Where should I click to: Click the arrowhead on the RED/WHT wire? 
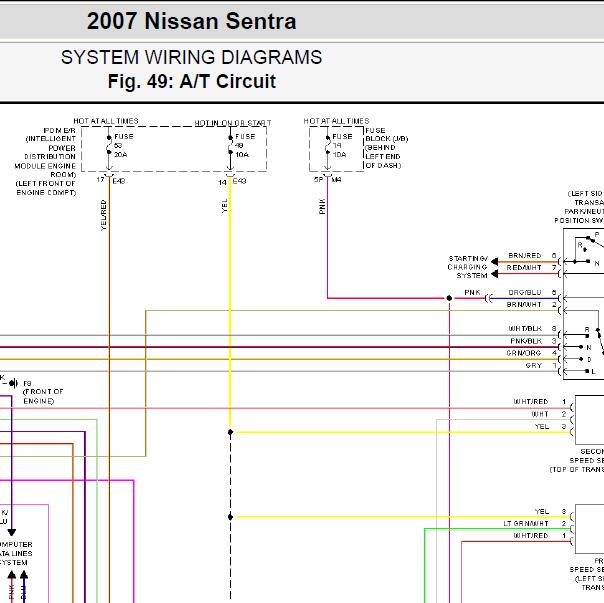[495, 274]
